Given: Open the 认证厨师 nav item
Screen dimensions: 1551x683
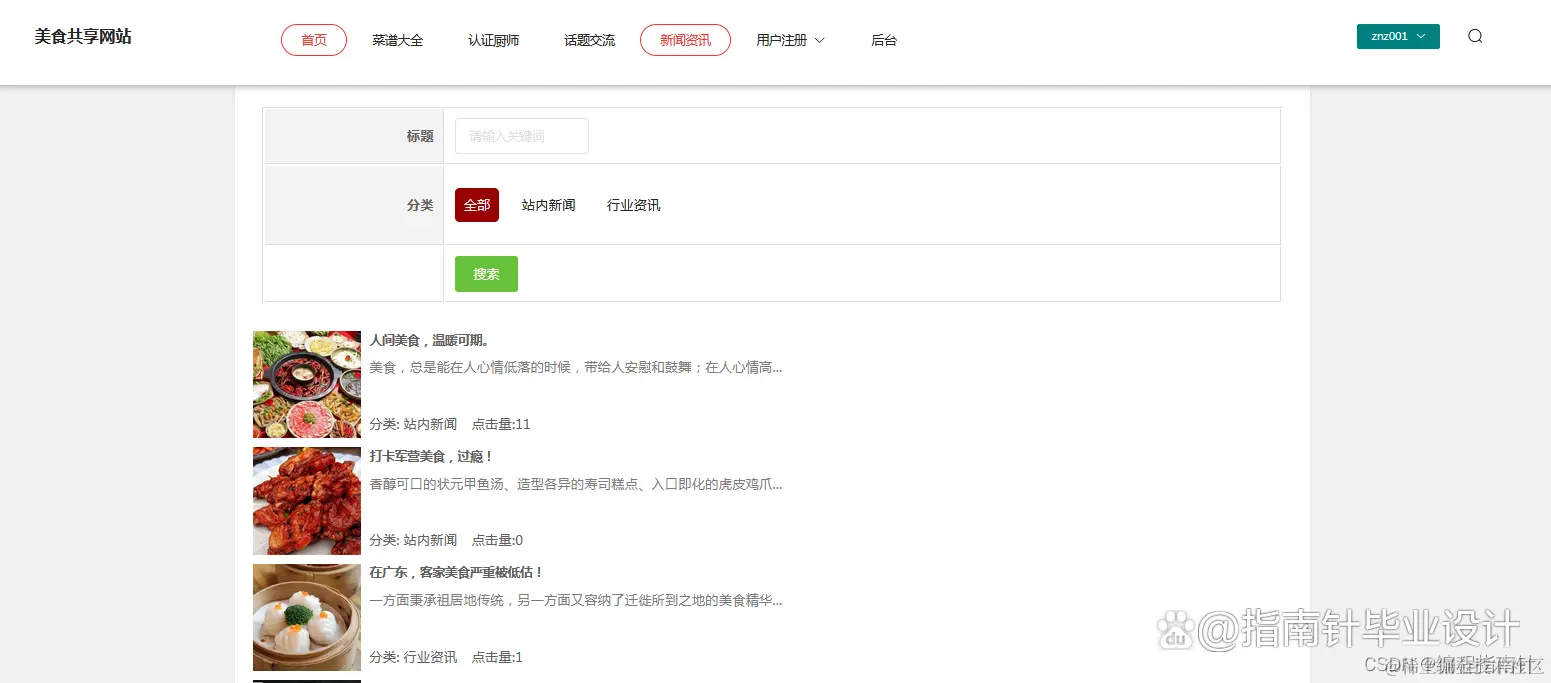Looking at the screenshot, I should pos(494,40).
